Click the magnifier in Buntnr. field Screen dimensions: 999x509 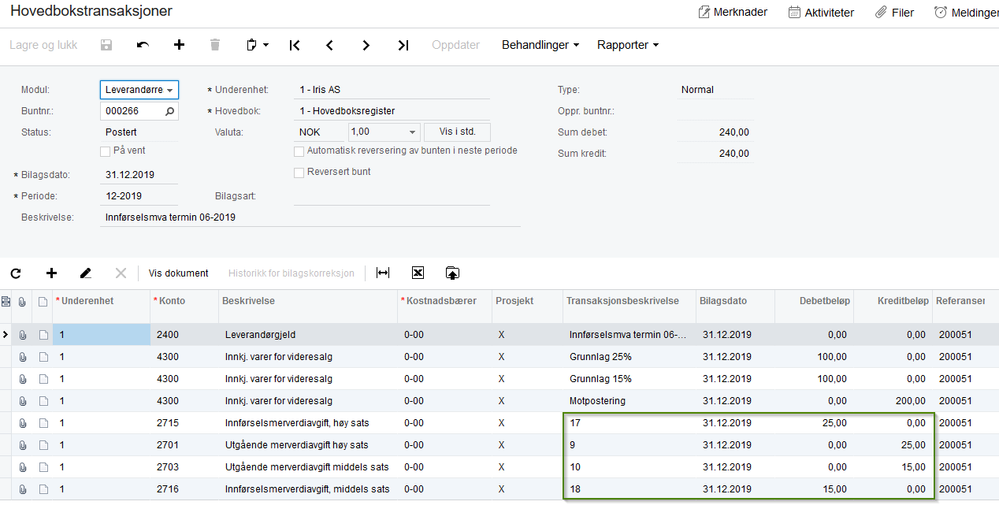169,111
